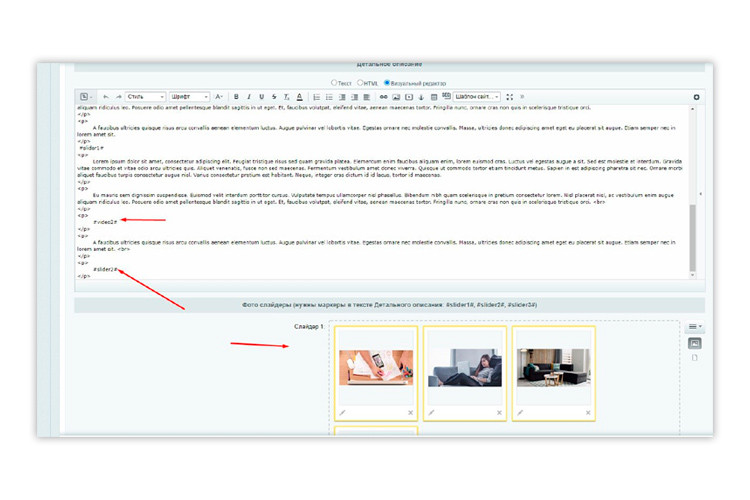The width and height of the screenshot is (750, 500).
Task: Select the Текст radio option
Action: click(x=334, y=83)
